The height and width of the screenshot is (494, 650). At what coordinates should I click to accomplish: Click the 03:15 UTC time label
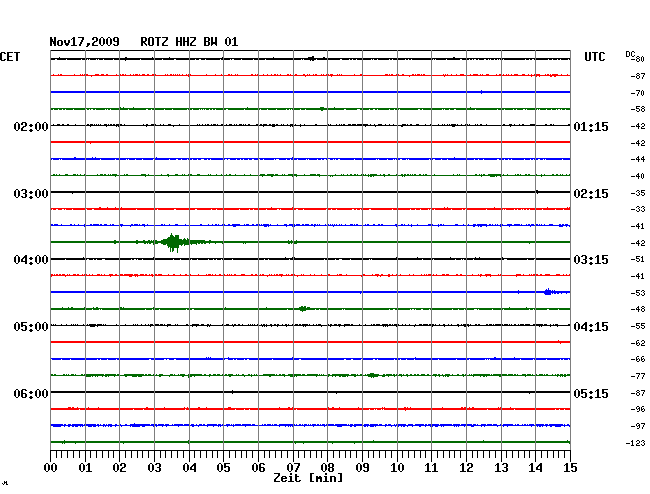[591, 260]
